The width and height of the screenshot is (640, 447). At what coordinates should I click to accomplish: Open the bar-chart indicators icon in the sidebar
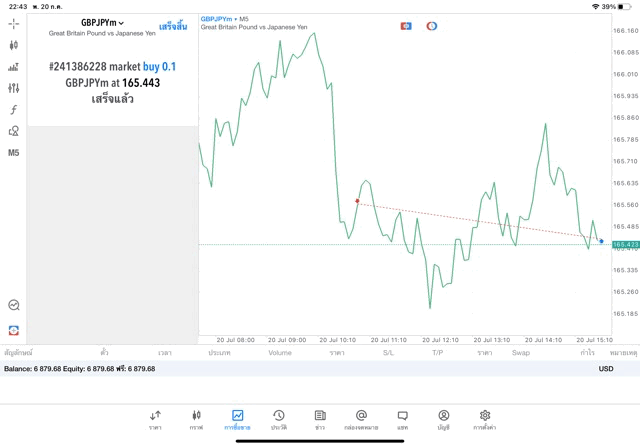[x=13, y=67]
